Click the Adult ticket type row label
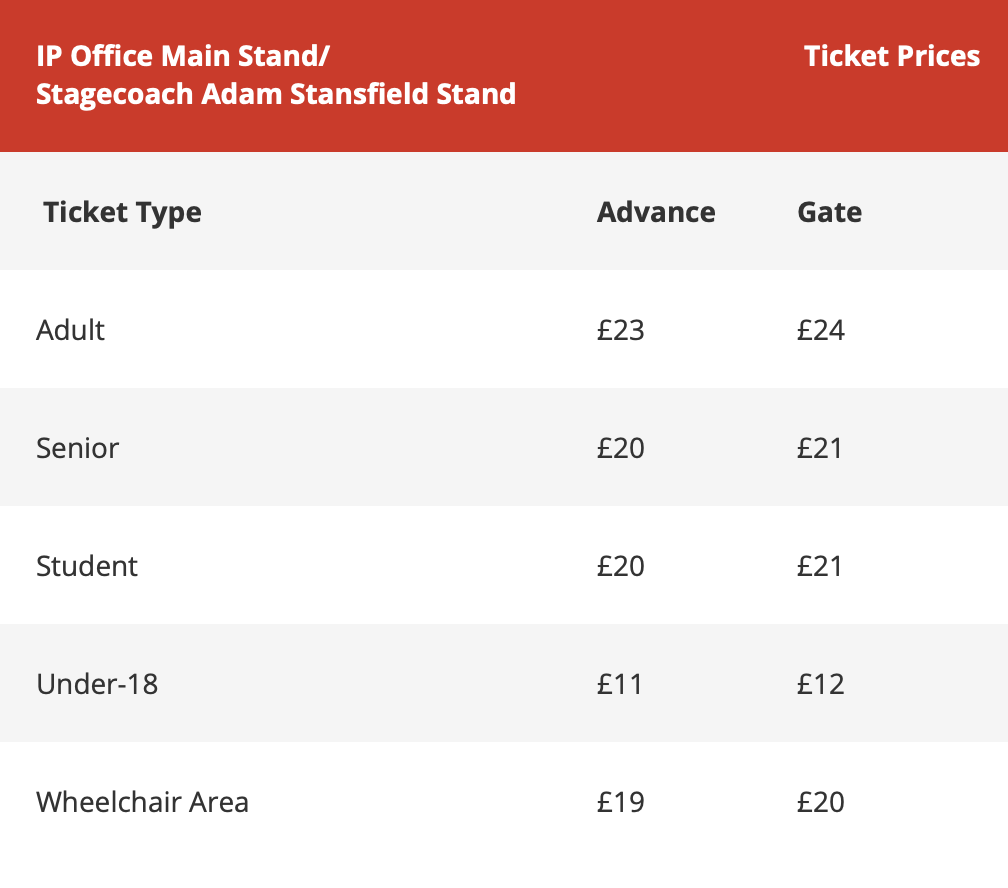The height and width of the screenshot is (888, 1008). [x=70, y=330]
